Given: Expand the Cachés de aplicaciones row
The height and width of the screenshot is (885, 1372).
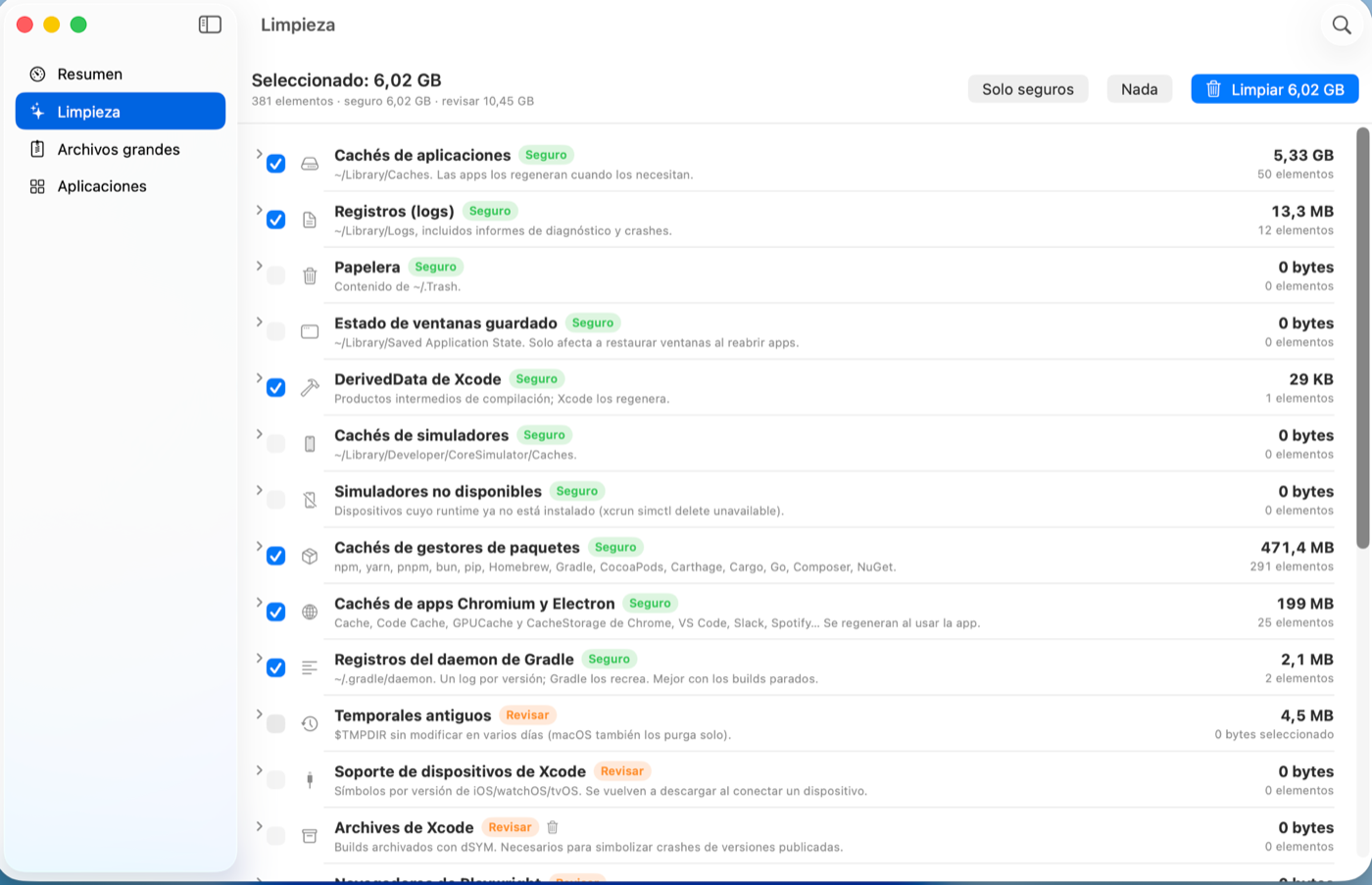Looking at the screenshot, I should (259, 154).
